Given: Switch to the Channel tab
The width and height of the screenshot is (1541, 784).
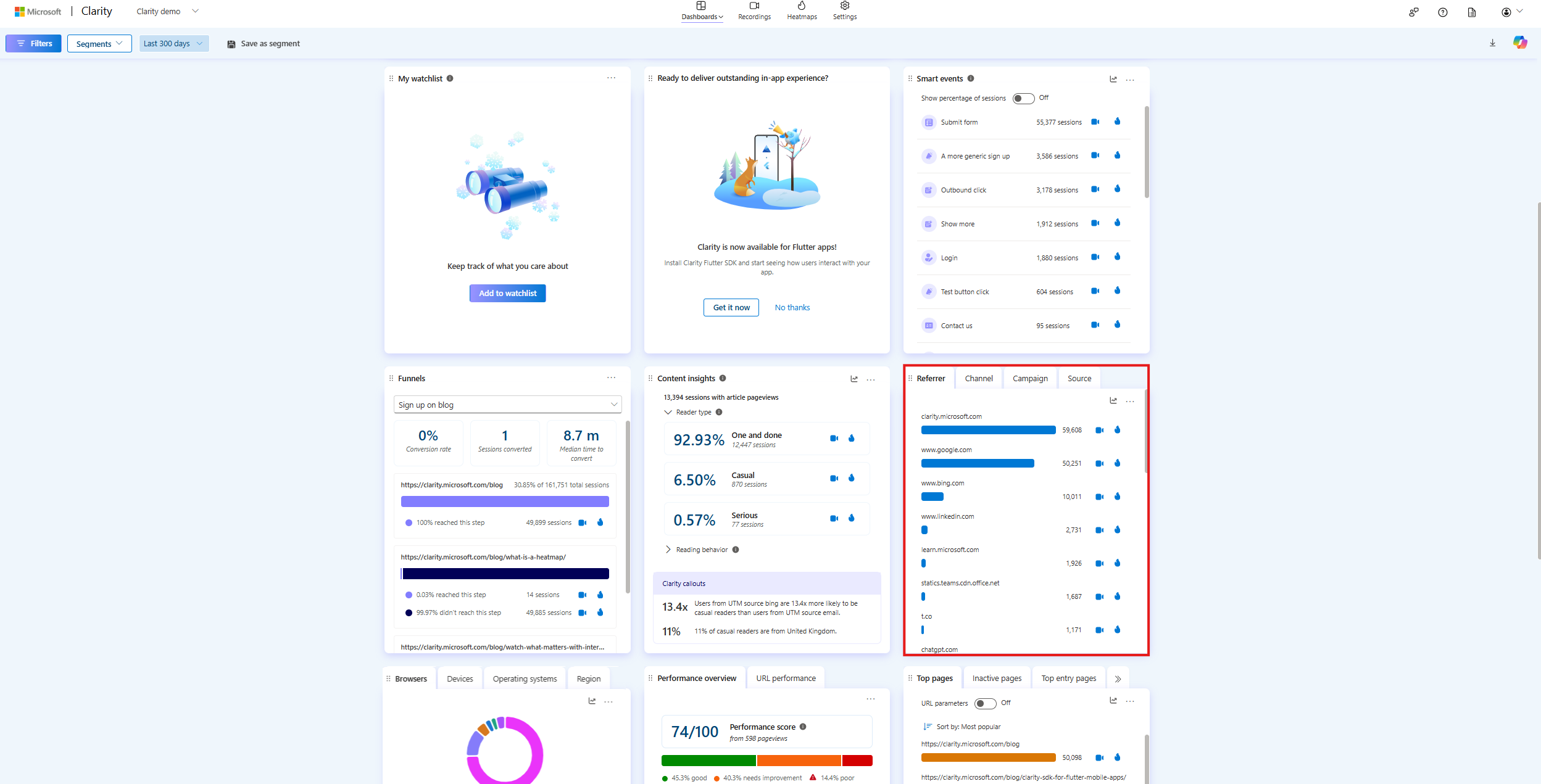Looking at the screenshot, I should click(979, 378).
